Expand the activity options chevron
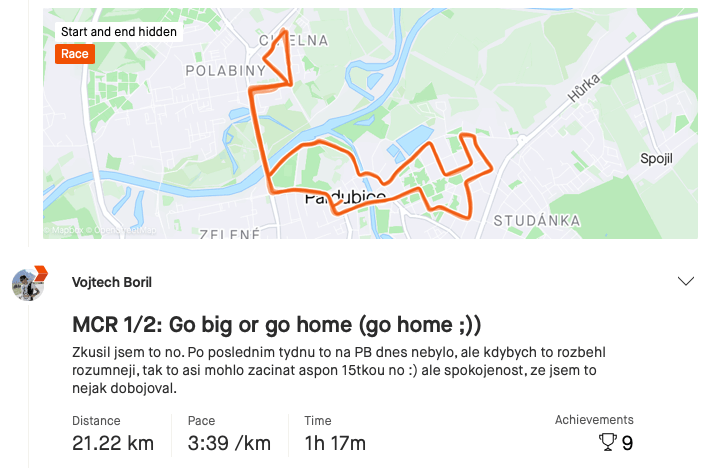Viewport: 713px width, 468px height. pyautogui.click(x=686, y=282)
